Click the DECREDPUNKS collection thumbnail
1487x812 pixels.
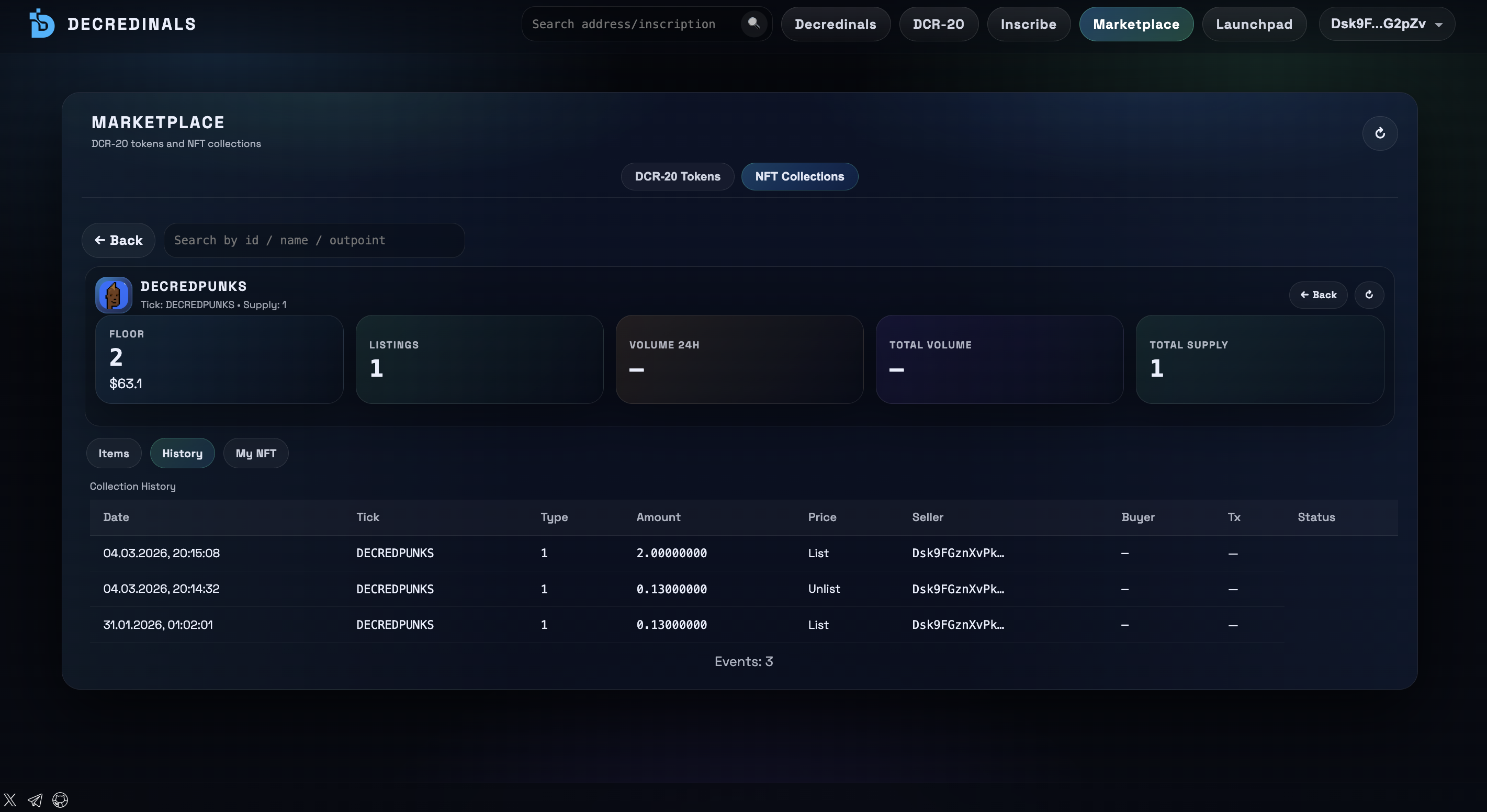(113, 295)
